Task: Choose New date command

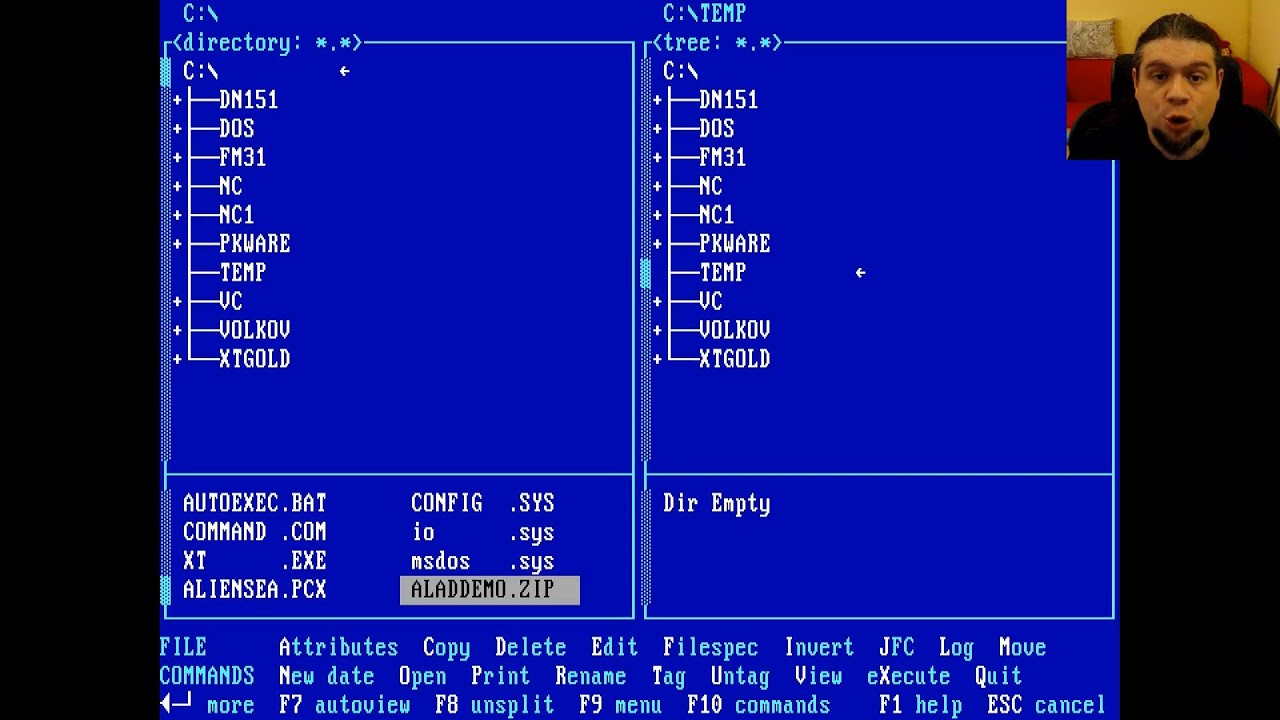Action: pos(326,677)
